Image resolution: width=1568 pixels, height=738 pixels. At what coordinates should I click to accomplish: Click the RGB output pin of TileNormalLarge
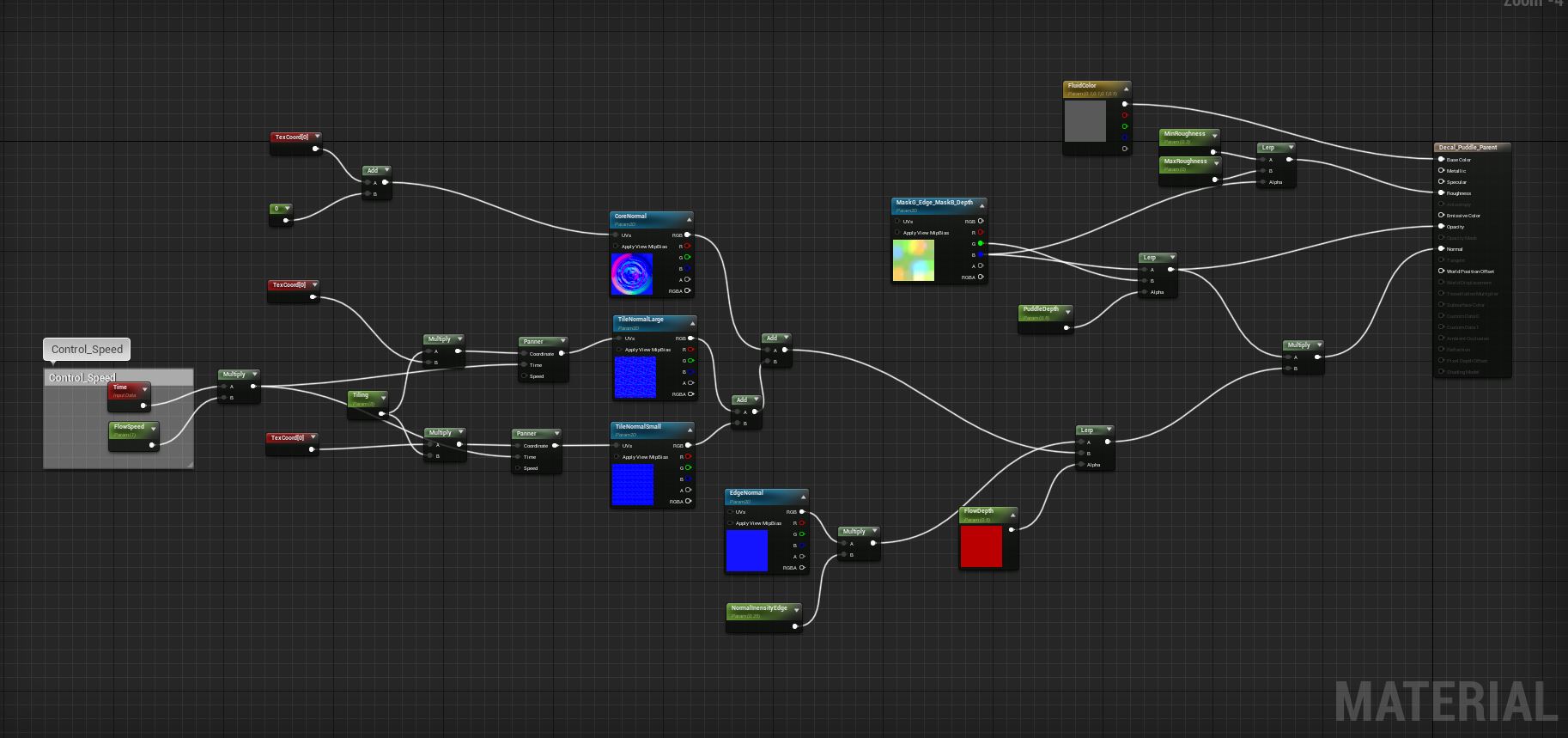[690, 338]
